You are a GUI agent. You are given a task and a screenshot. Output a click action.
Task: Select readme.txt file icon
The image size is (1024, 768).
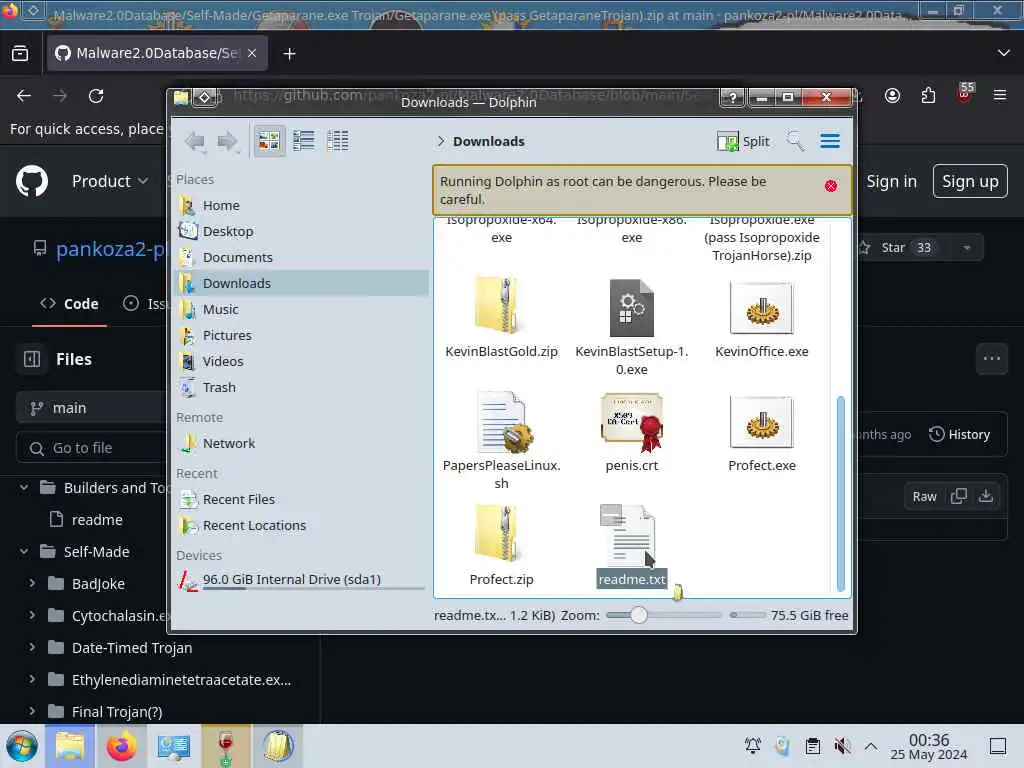point(629,536)
